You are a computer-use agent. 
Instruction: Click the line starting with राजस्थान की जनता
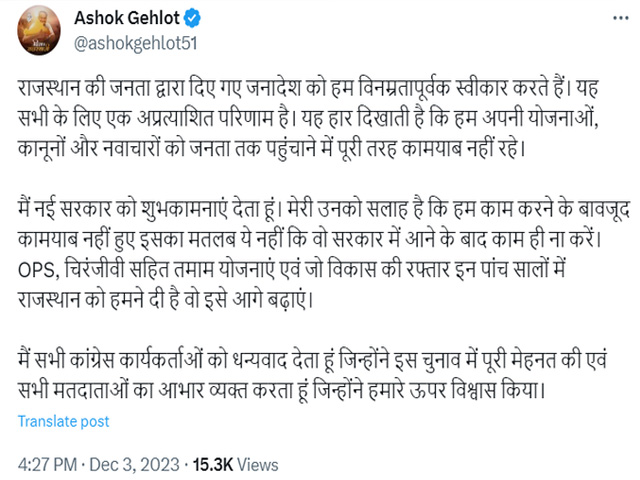(308, 88)
